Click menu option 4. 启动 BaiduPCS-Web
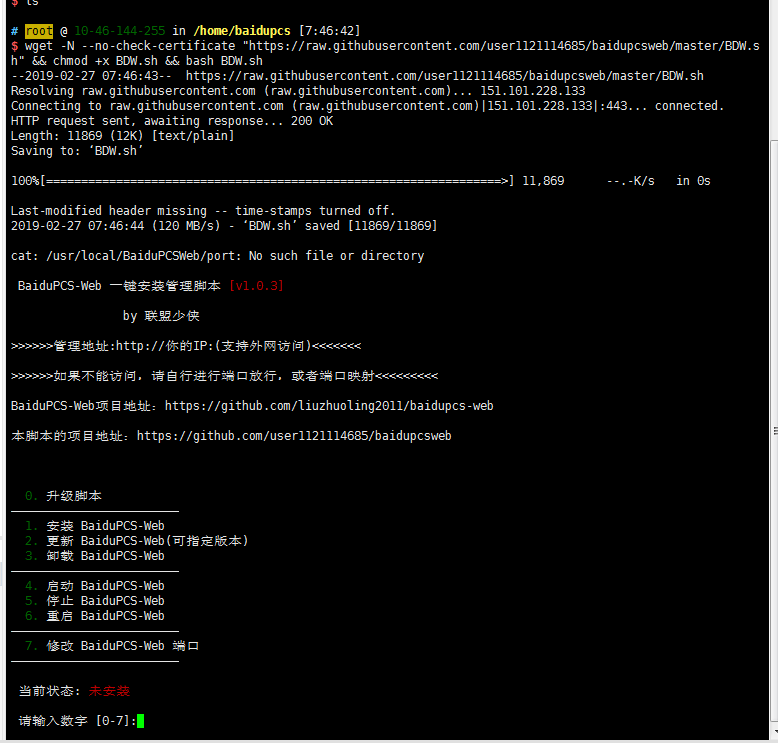Screen dimensions: 778x743 (95, 586)
